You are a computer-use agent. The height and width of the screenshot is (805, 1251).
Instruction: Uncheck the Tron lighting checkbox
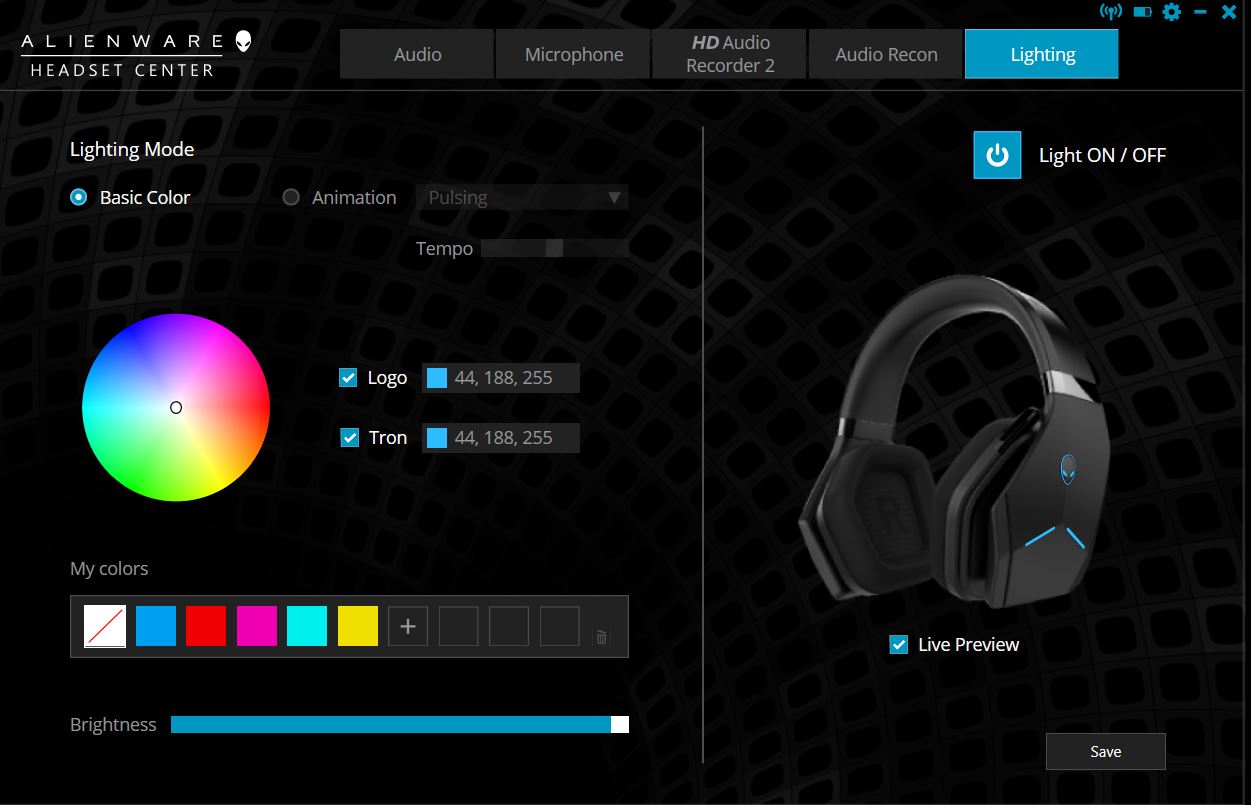pos(347,437)
